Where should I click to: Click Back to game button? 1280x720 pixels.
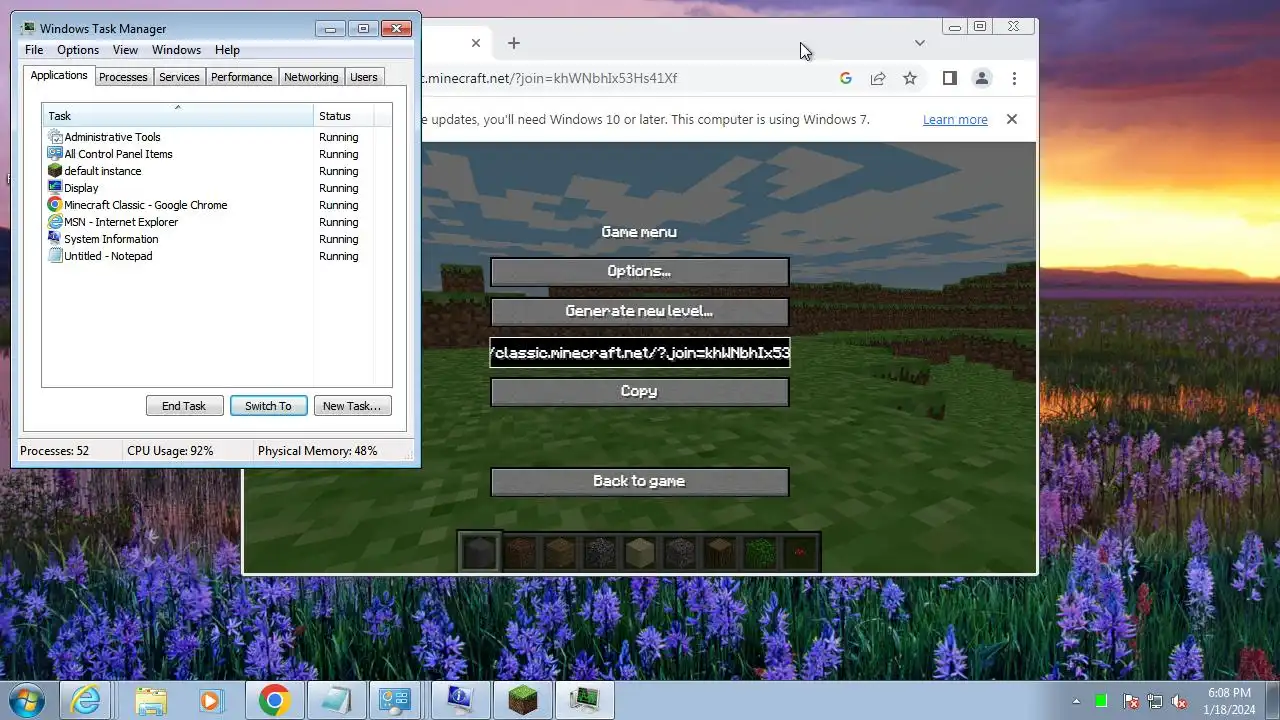click(x=639, y=481)
